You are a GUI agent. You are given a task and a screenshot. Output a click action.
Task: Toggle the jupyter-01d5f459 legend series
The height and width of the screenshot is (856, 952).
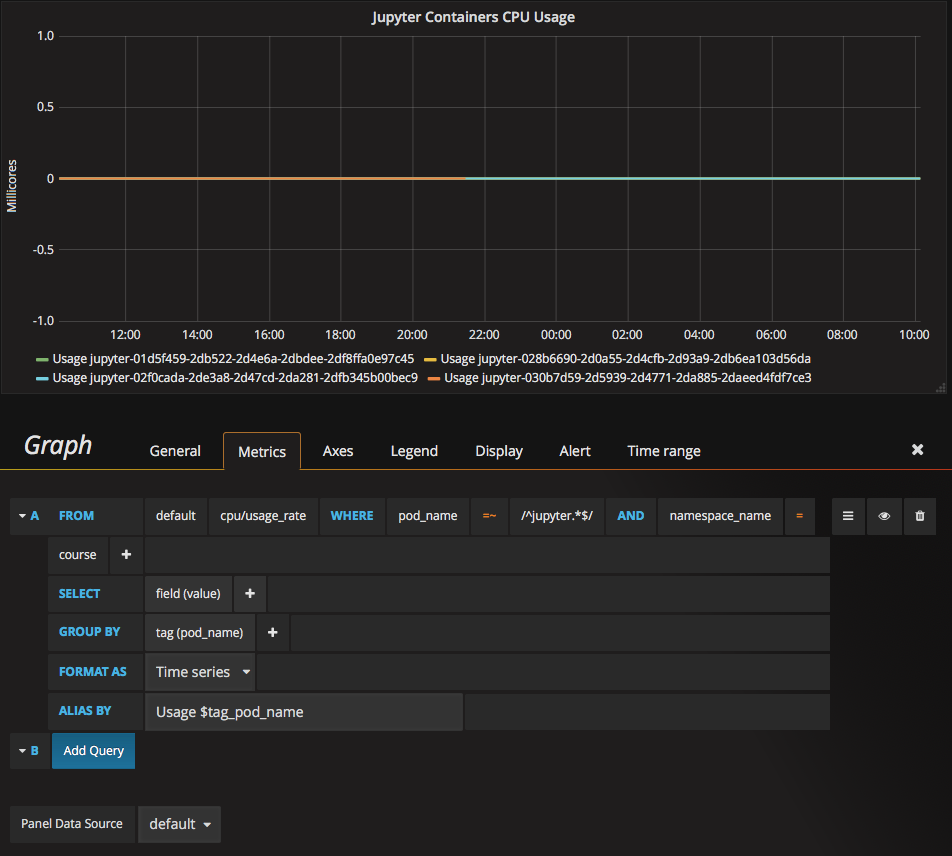coord(233,359)
